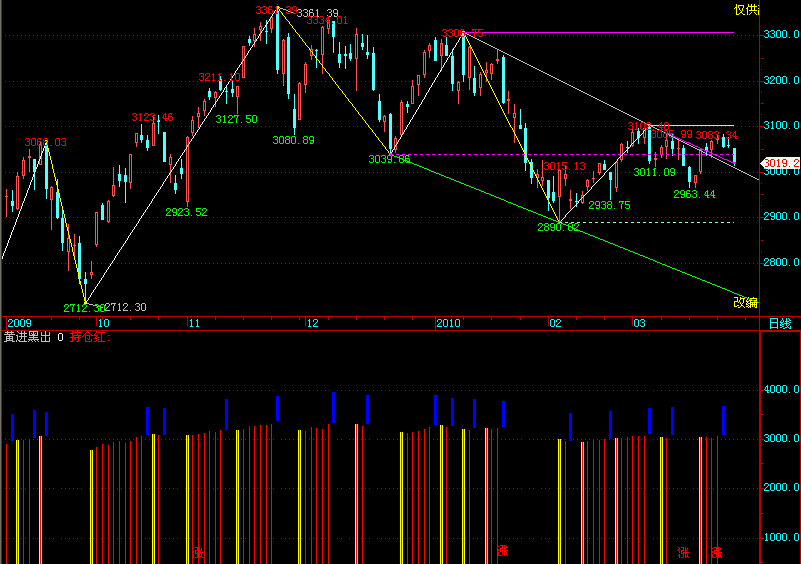Click the current price tag 3019.2
801x564 pixels.
point(781,163)
